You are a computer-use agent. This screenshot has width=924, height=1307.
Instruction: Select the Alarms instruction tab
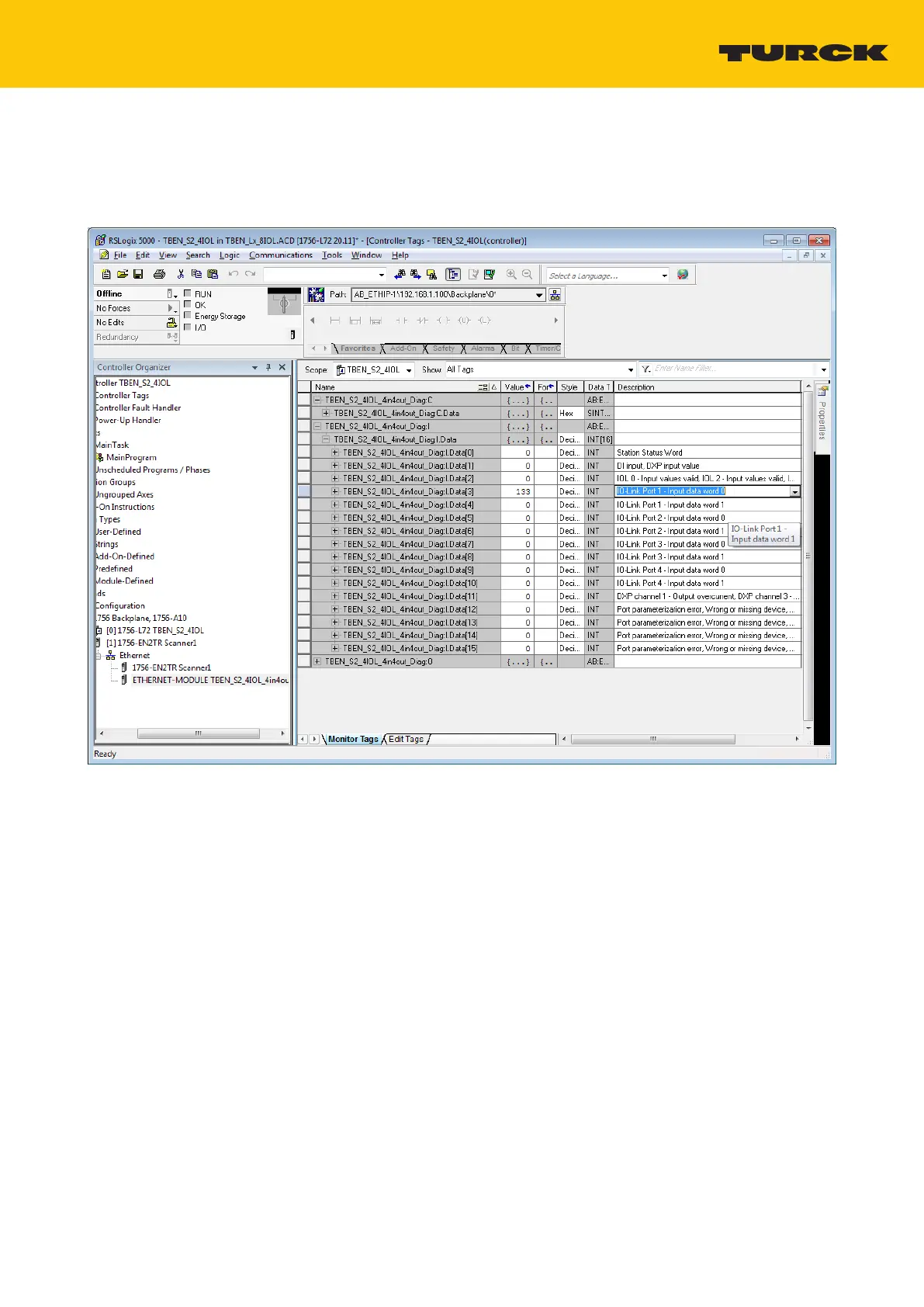pos(483,348)
